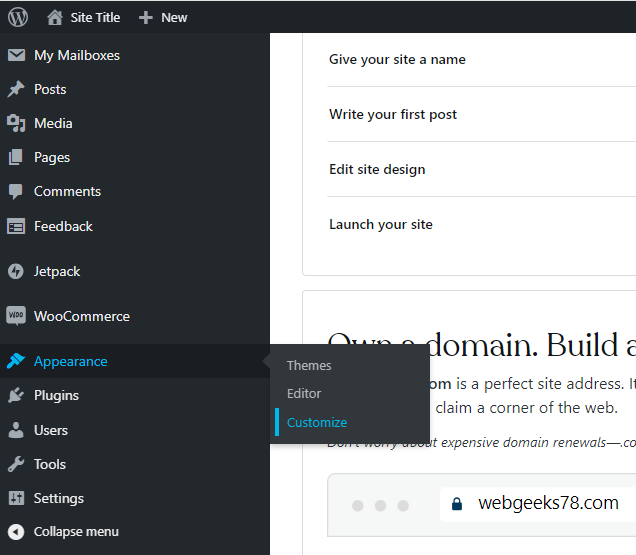Click the Site Title home icon
Image resolution: width=636 pixels, height=555 pixels.
tap(54, 17)
